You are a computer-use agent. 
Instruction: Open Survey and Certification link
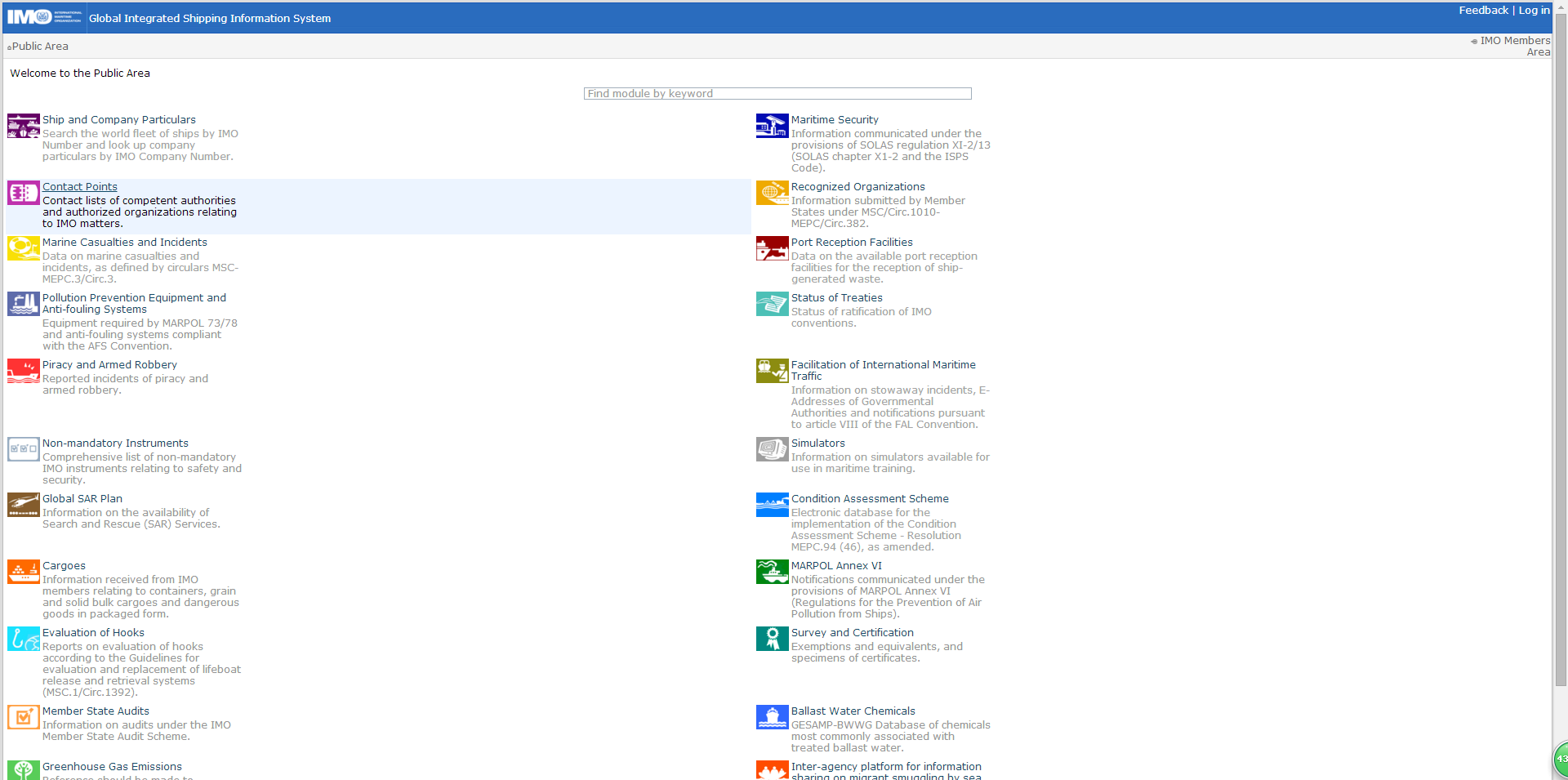coord(853,632)
